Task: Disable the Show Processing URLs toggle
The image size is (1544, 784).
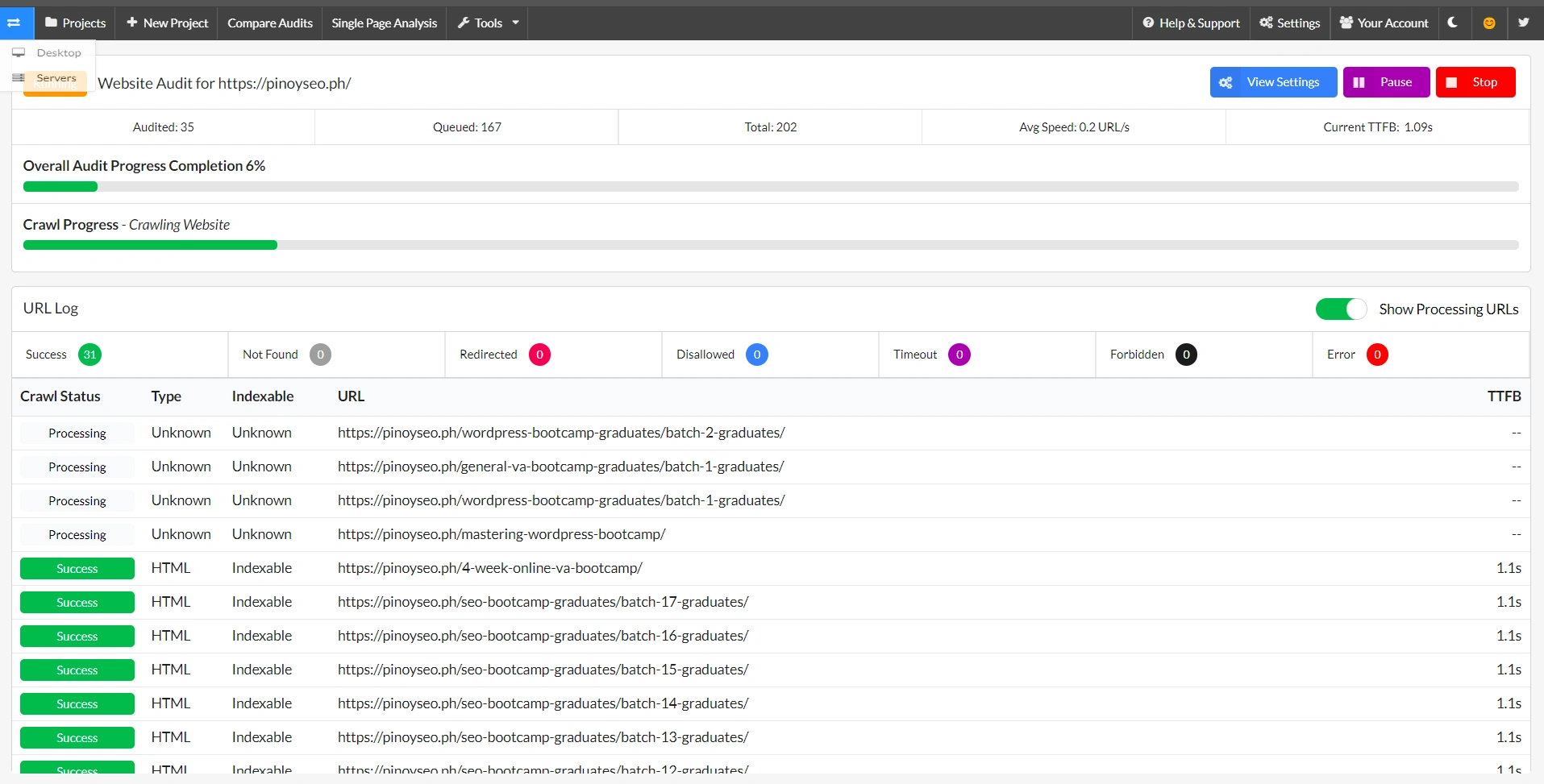Action: pyautogui.click(x=1341, y=309)
